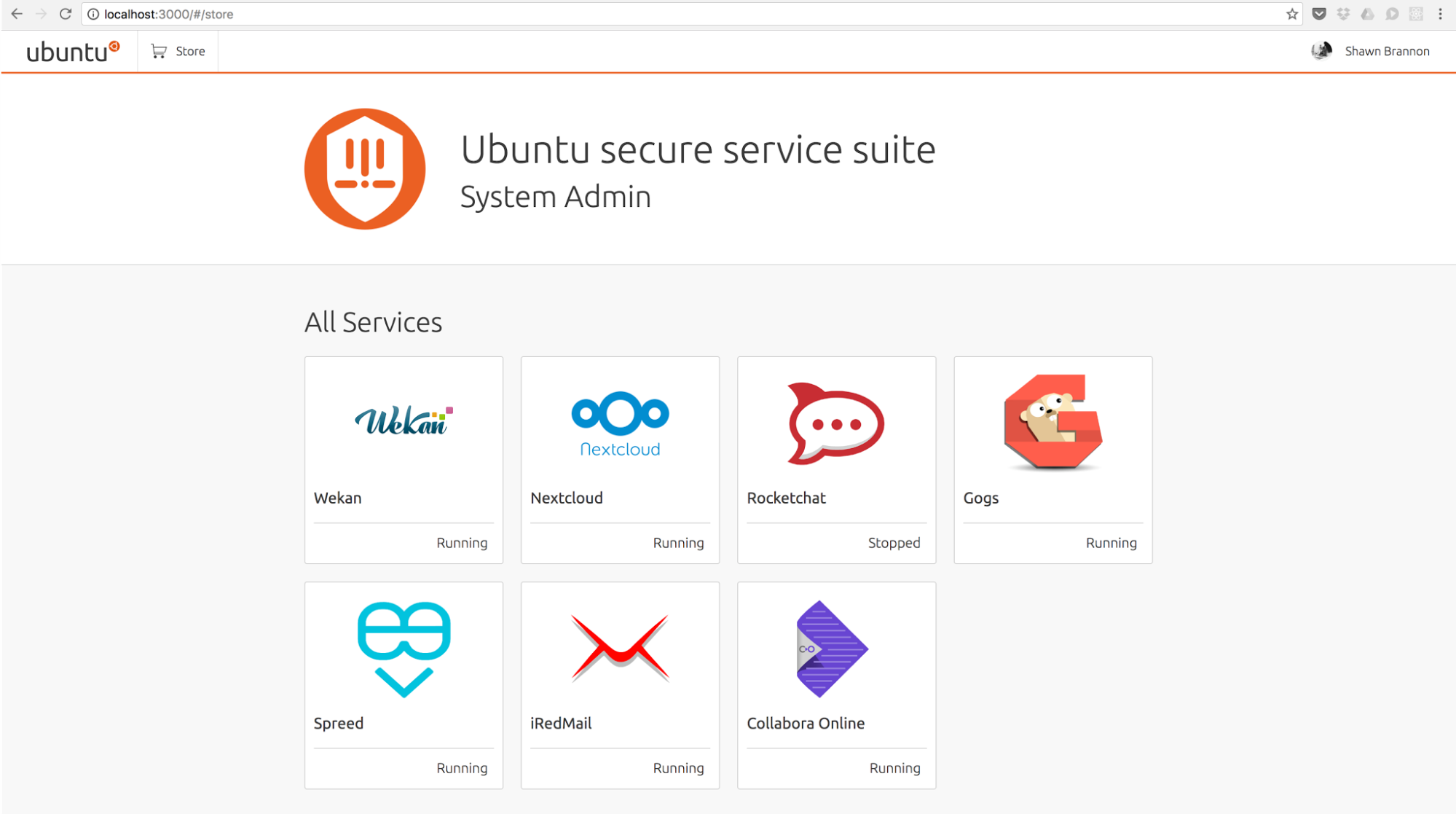Open the Spreed service title
The image size is (1456, 814).
click(x=338, y=724)
